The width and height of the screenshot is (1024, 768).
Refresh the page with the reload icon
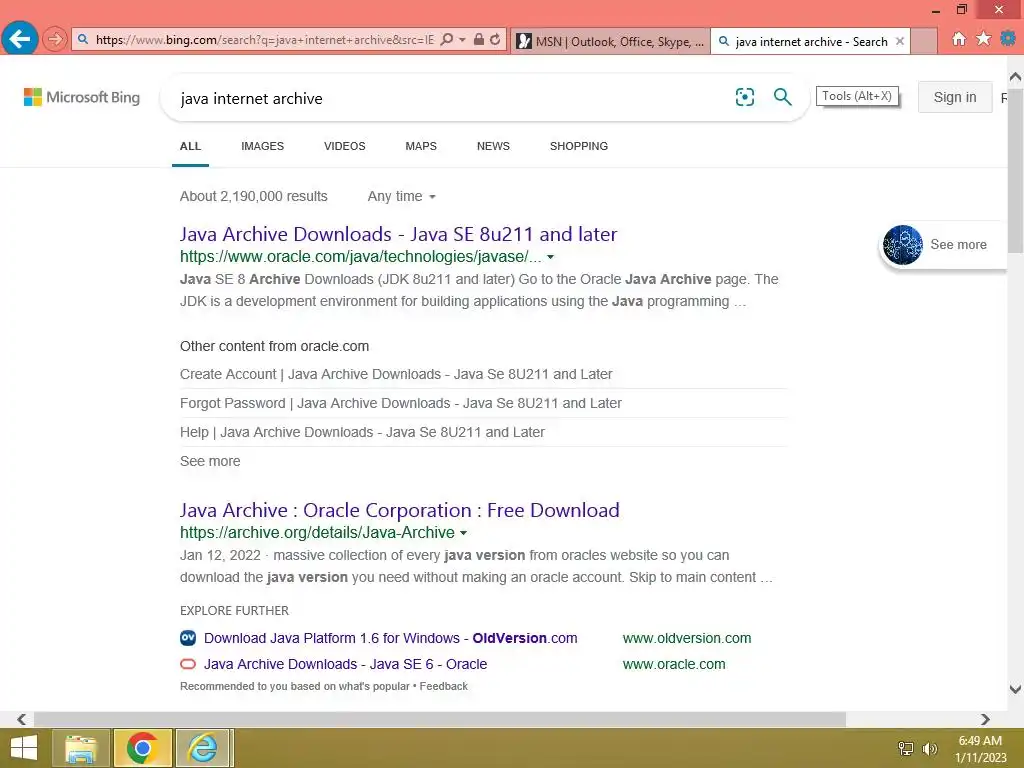click(495, 40)
